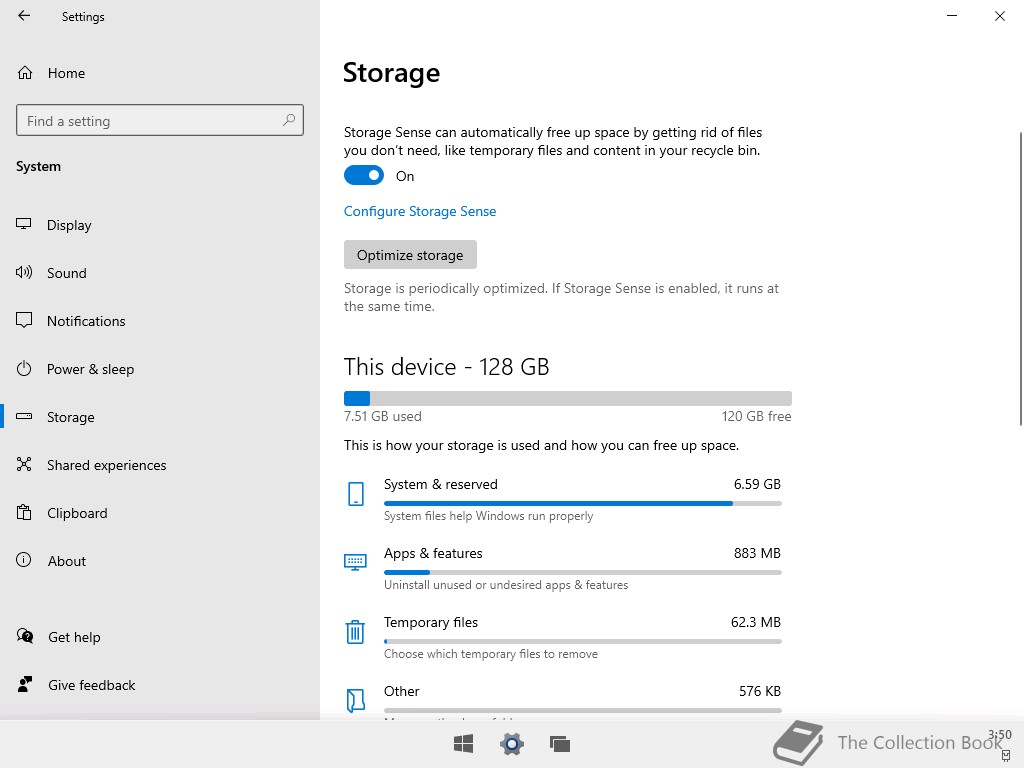Click the taskbar clock showing 3:50

pos(999,735)
